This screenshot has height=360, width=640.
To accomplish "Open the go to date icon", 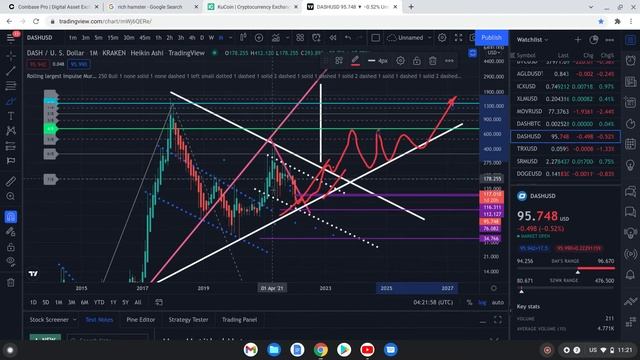I will coord(159,302).
